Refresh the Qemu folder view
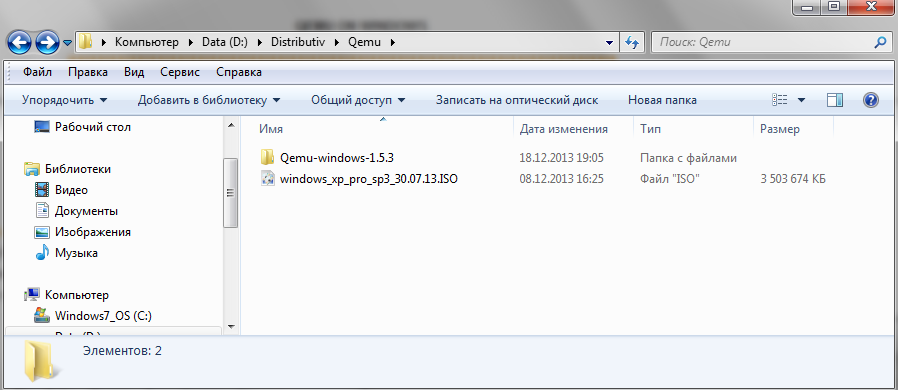This screenshot has width=898, height=390. click(632, 42)
